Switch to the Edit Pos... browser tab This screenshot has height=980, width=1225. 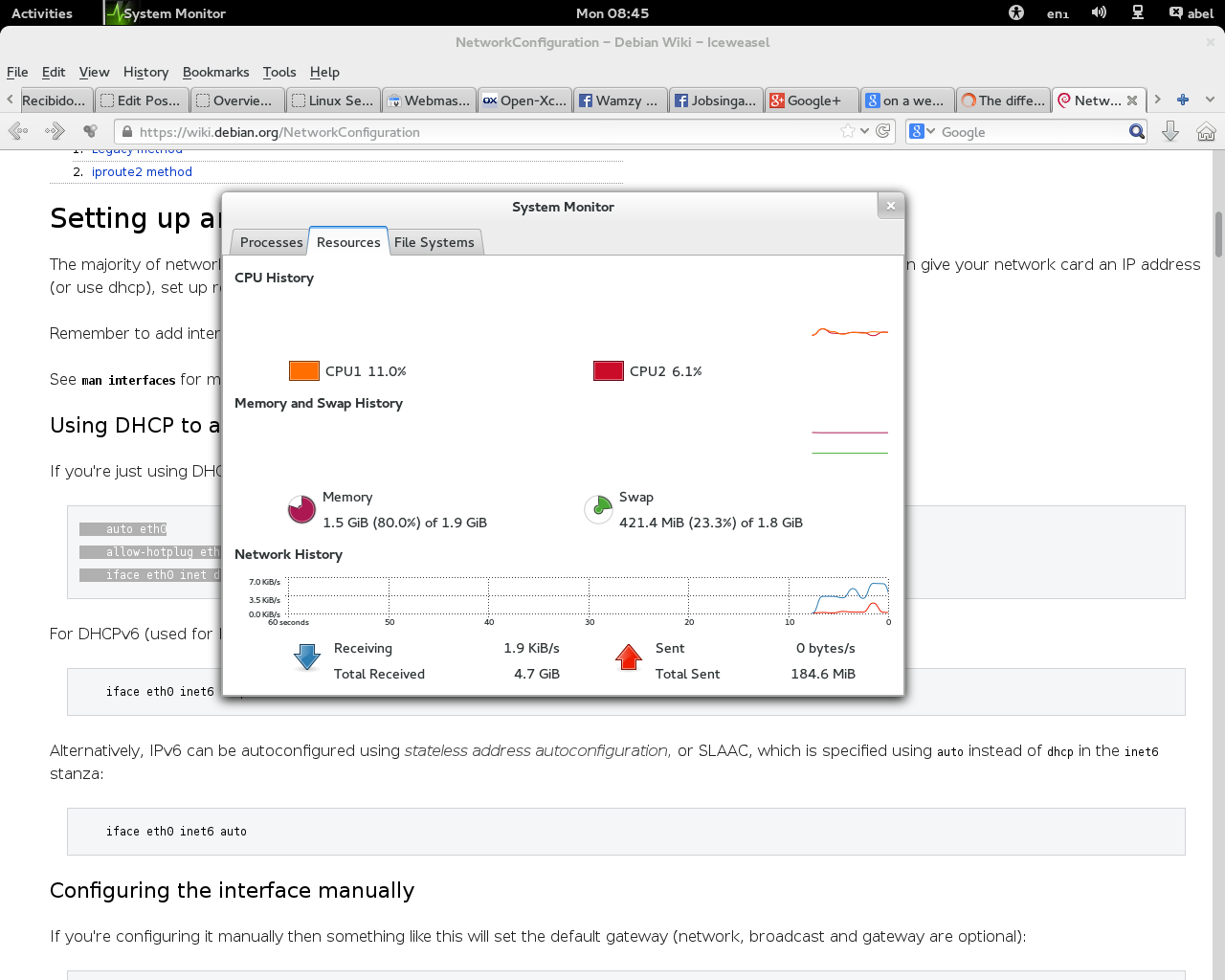pyautogui.click(x=142, y=100)
